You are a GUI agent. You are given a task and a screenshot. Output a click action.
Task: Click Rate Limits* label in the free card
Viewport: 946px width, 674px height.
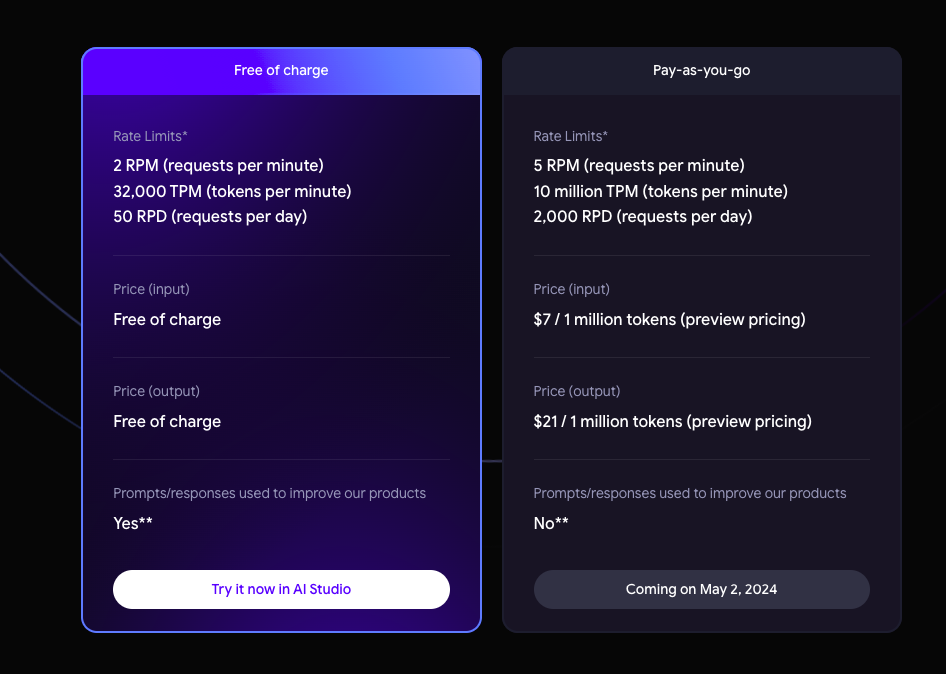point(150,136)
